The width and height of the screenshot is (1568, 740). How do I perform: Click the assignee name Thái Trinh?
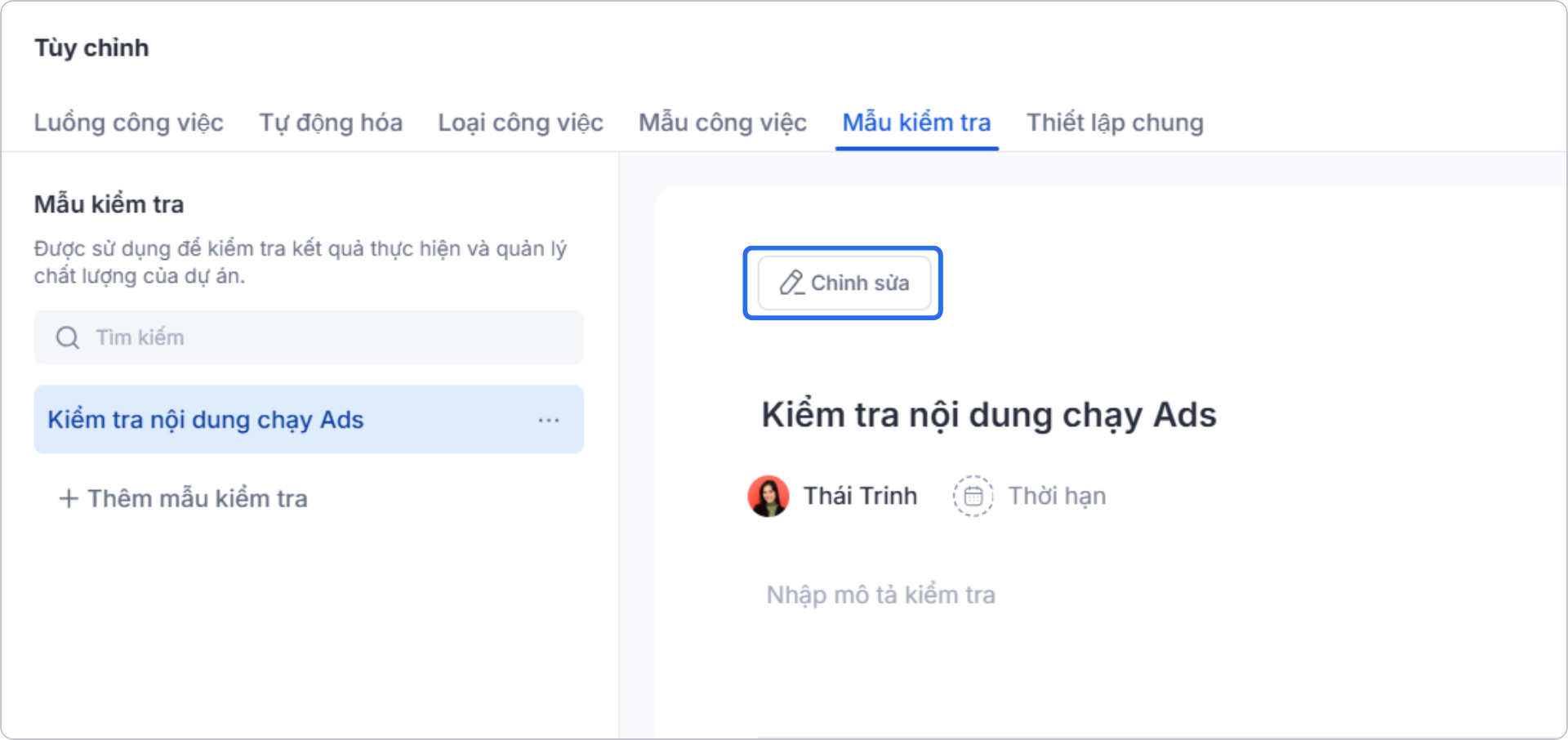click(859, 495)
